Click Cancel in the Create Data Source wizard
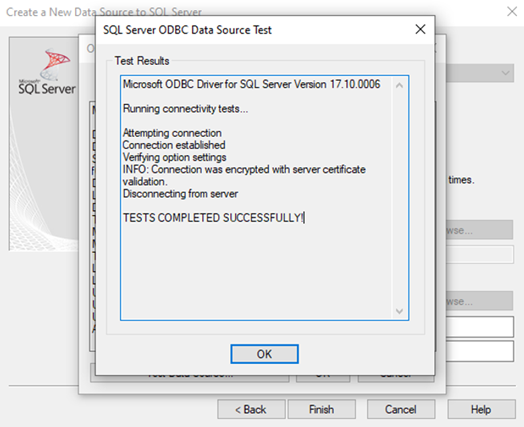 coord(401,409)
